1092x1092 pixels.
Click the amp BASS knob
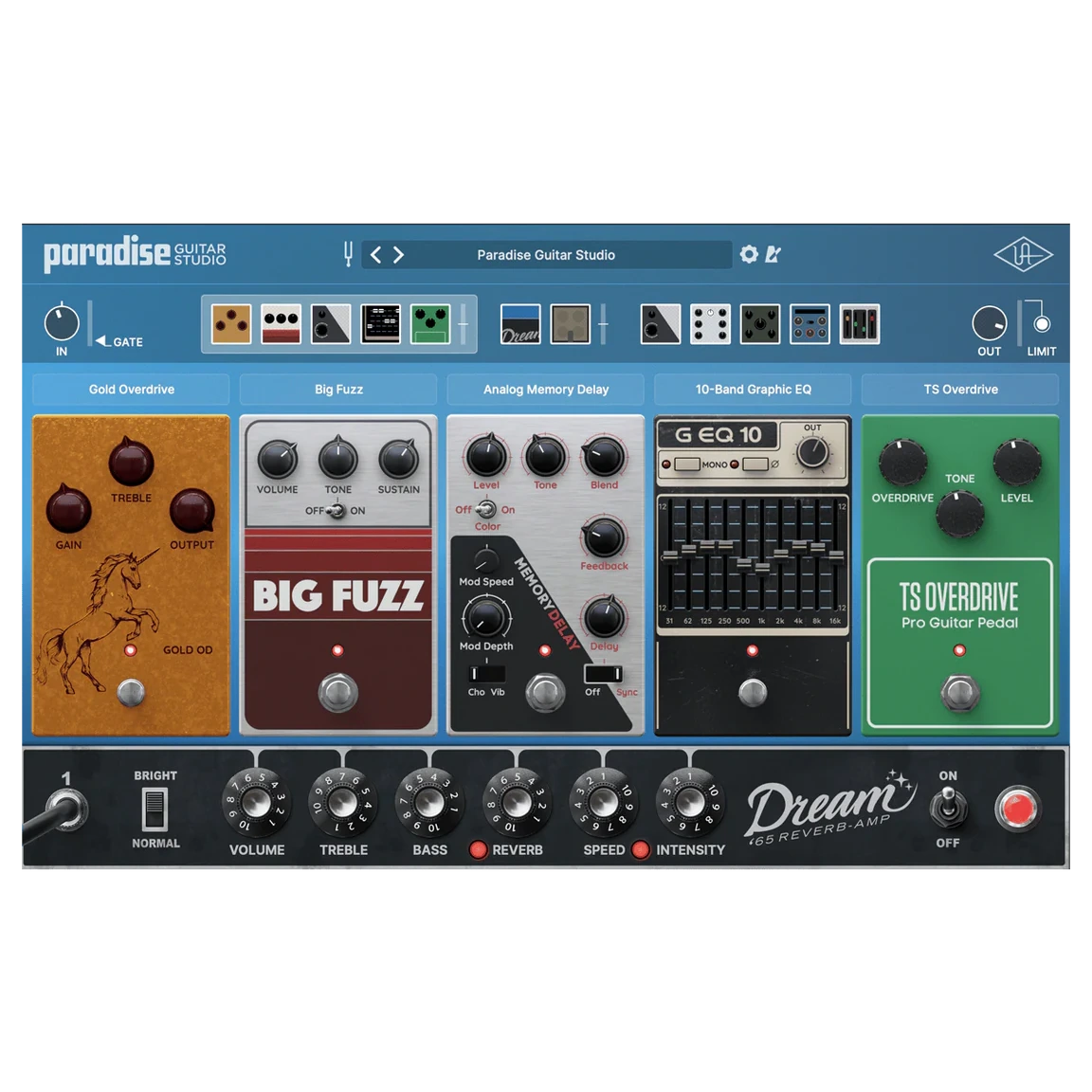tap(429, 803)
